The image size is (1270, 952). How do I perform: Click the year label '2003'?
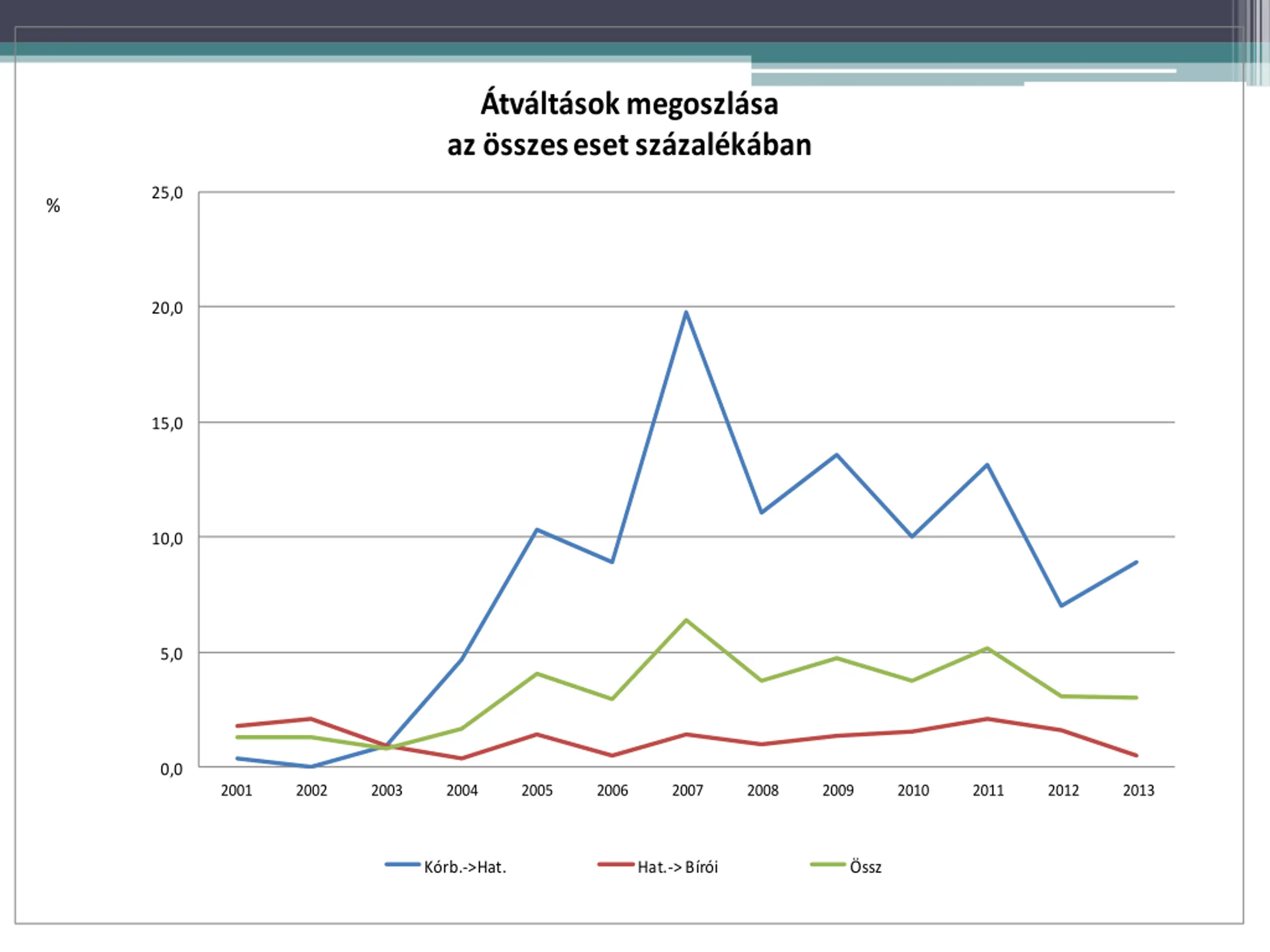387,791
